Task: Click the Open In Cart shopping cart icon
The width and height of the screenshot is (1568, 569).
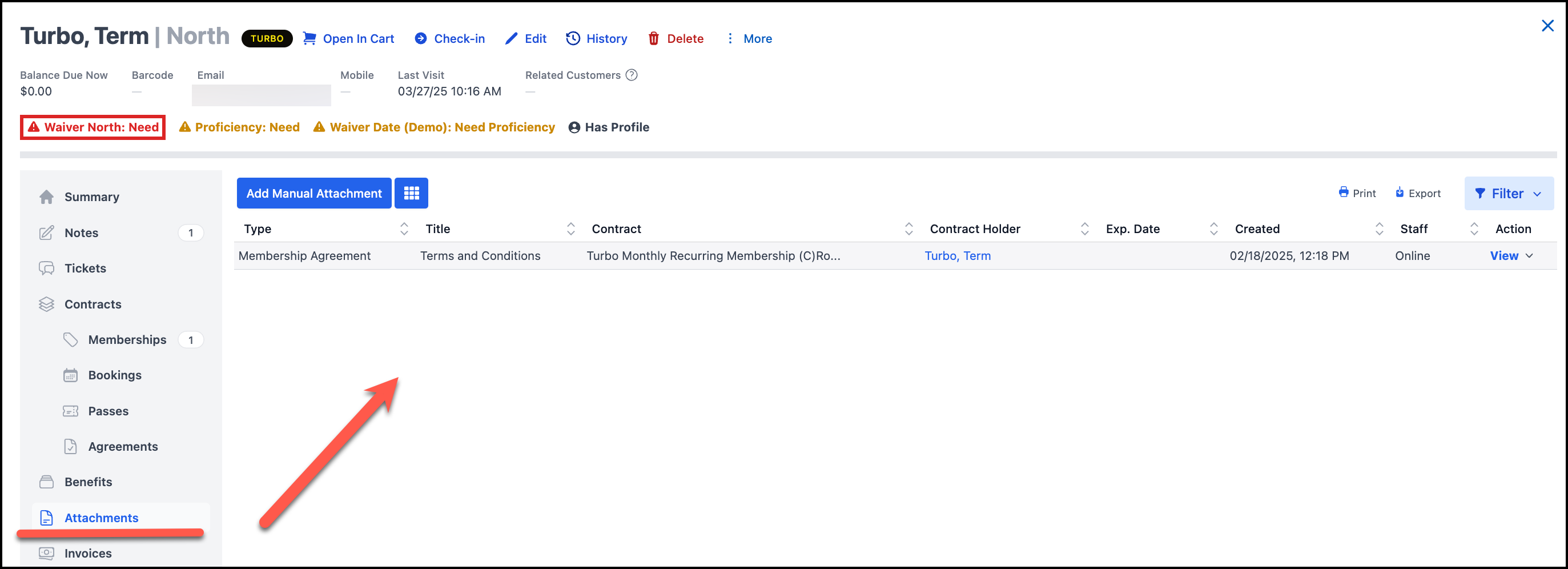Action: 309,38
